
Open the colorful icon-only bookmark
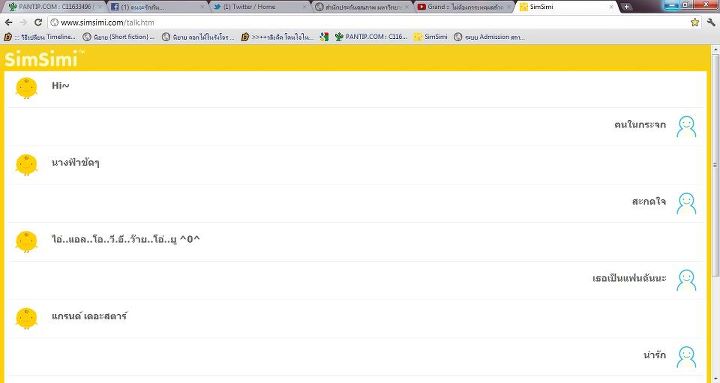tap(324, 37)
